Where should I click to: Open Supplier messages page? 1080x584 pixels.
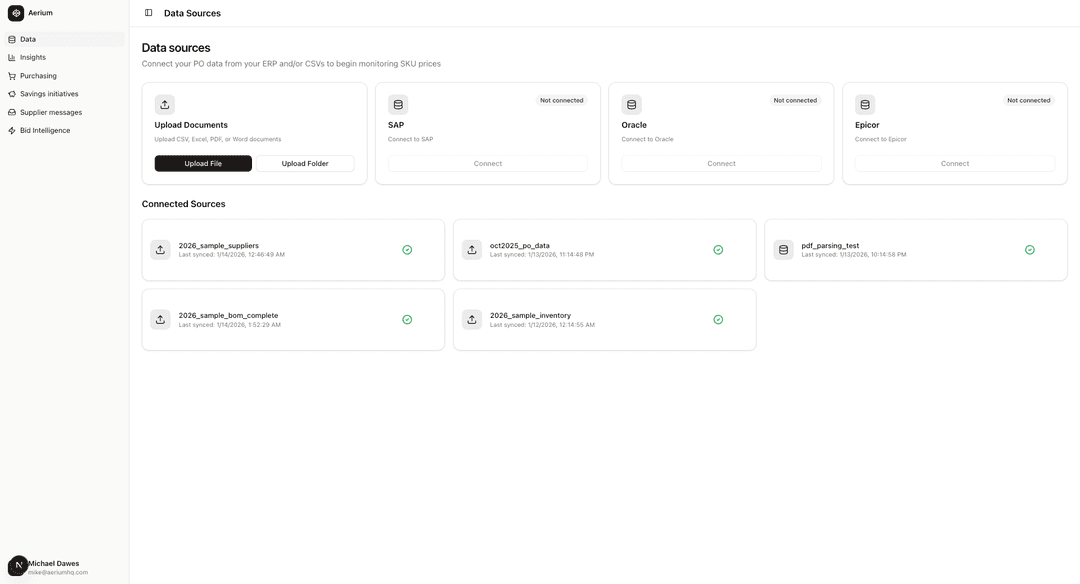51,112
